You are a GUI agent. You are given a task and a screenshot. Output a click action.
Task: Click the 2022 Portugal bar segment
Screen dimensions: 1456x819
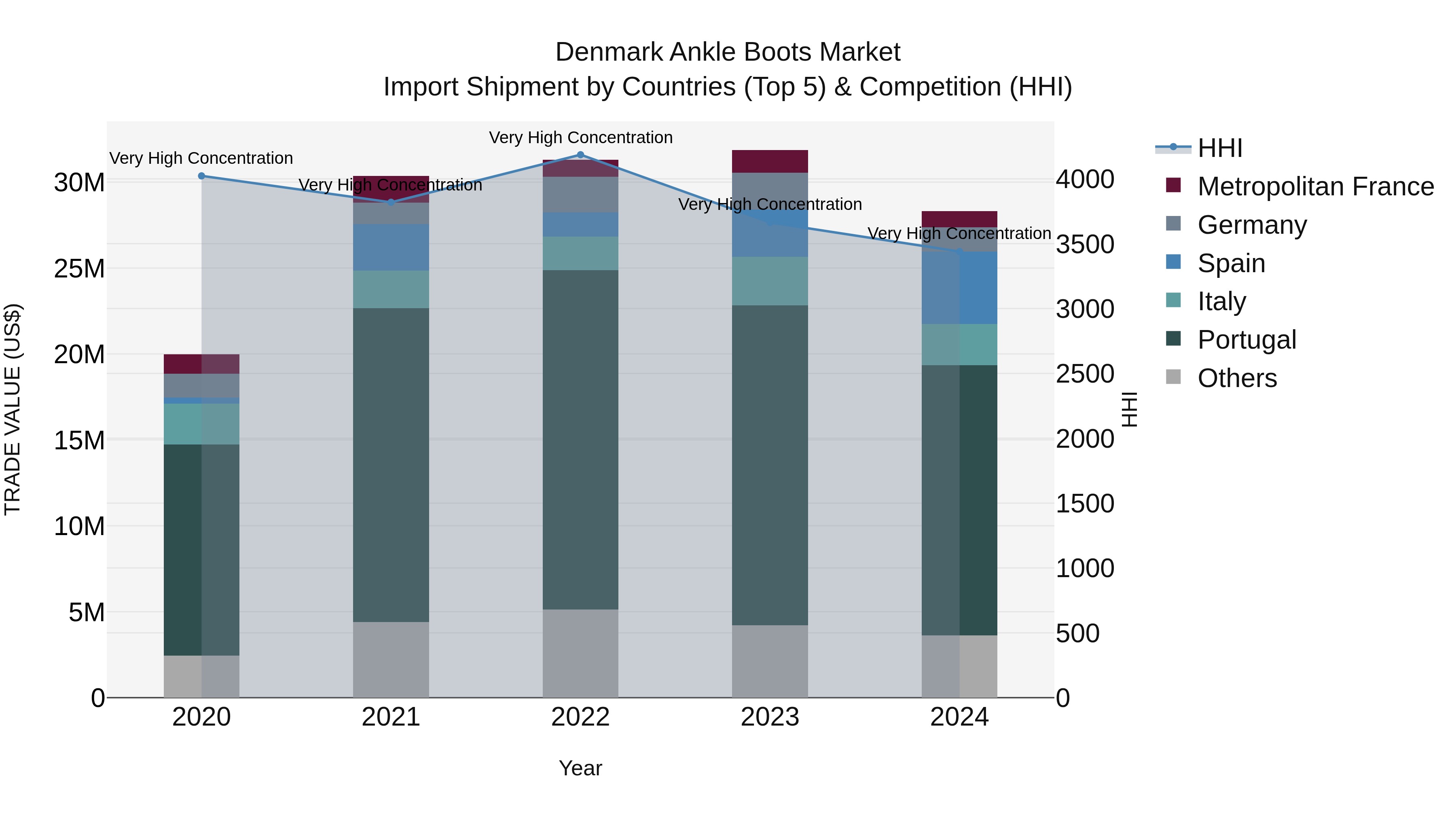pos(580,440)
